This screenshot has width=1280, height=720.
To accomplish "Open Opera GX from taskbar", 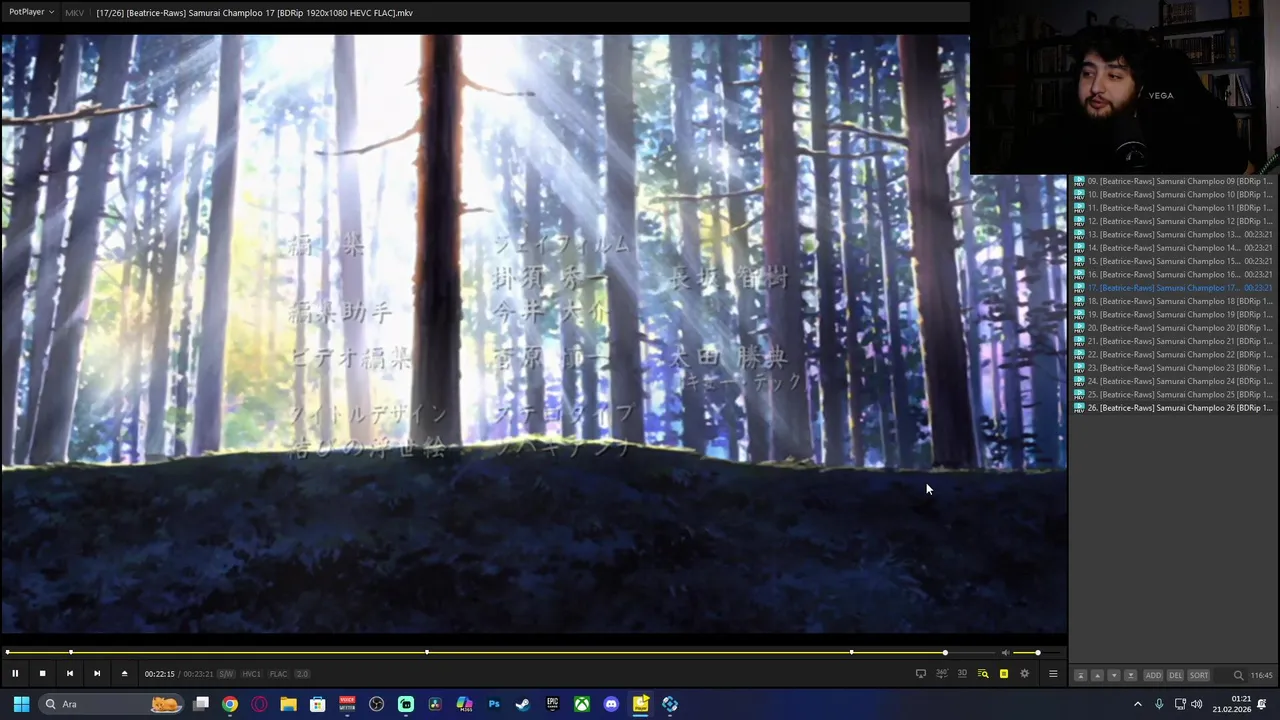I will click(x=260, y=704).
